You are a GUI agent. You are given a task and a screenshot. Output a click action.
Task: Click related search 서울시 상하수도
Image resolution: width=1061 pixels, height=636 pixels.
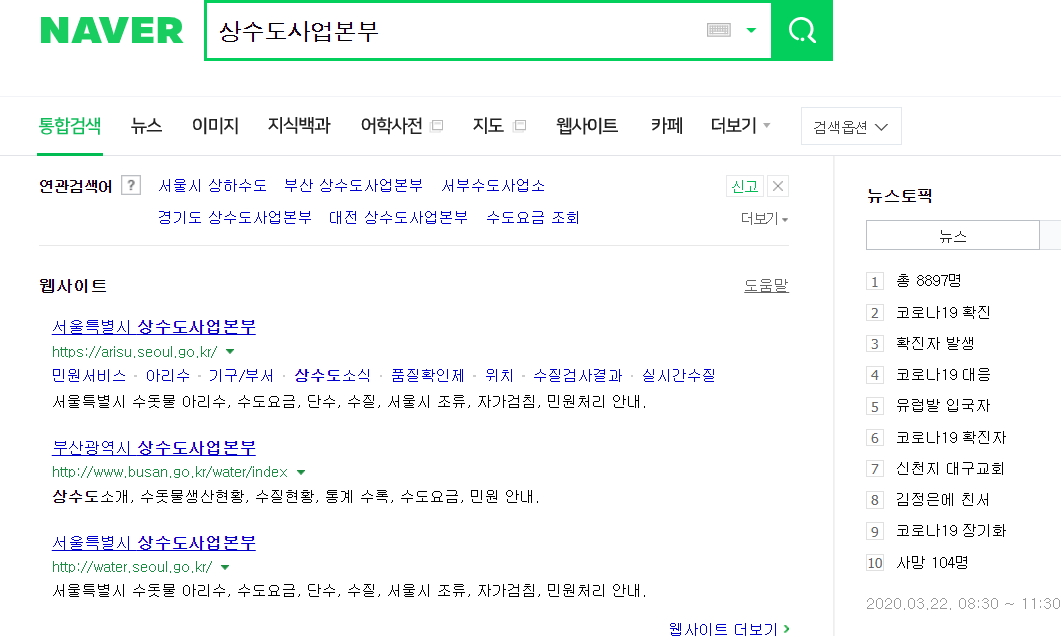[x=212, y=185]
